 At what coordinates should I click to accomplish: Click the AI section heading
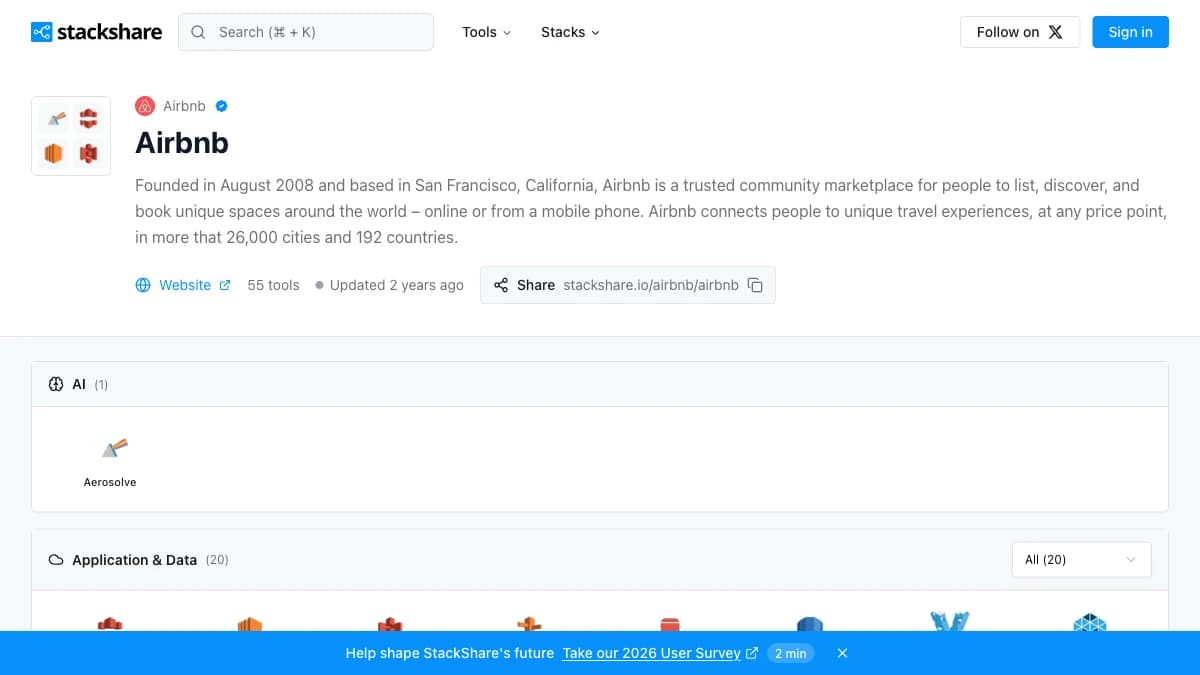tap(79, 384)
